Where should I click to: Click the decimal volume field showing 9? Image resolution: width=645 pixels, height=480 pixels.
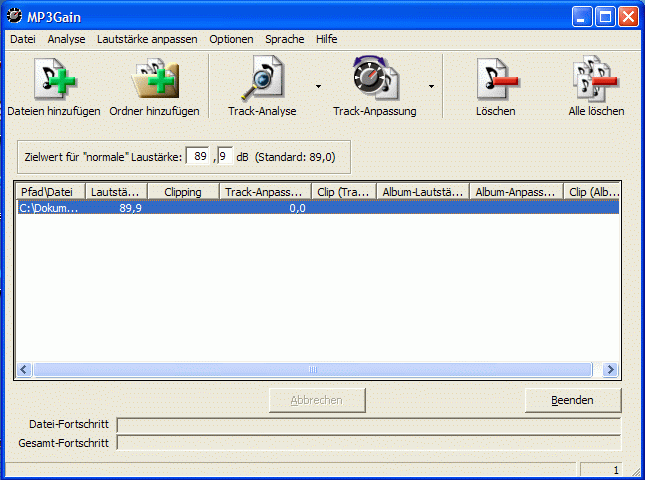pos(225,156)
